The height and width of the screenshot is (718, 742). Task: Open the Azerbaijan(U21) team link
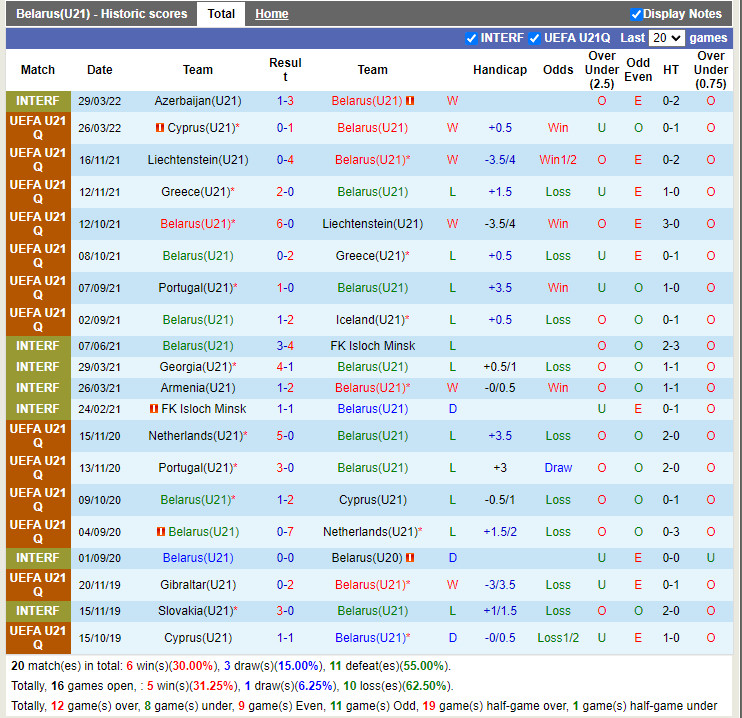[197, 101]
